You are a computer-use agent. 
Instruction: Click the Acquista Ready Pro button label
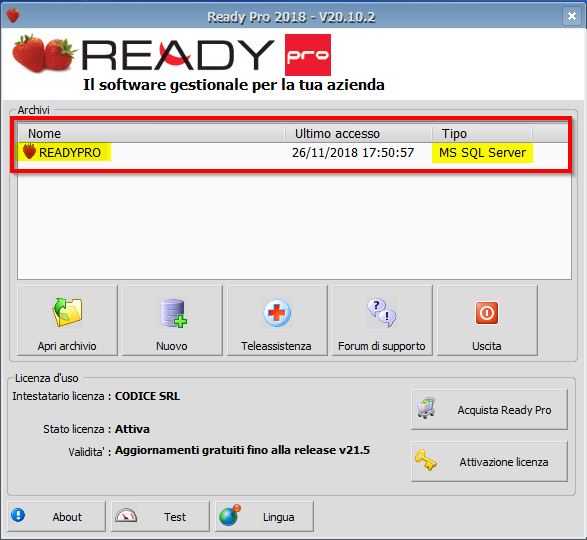[x=504, y=410]
